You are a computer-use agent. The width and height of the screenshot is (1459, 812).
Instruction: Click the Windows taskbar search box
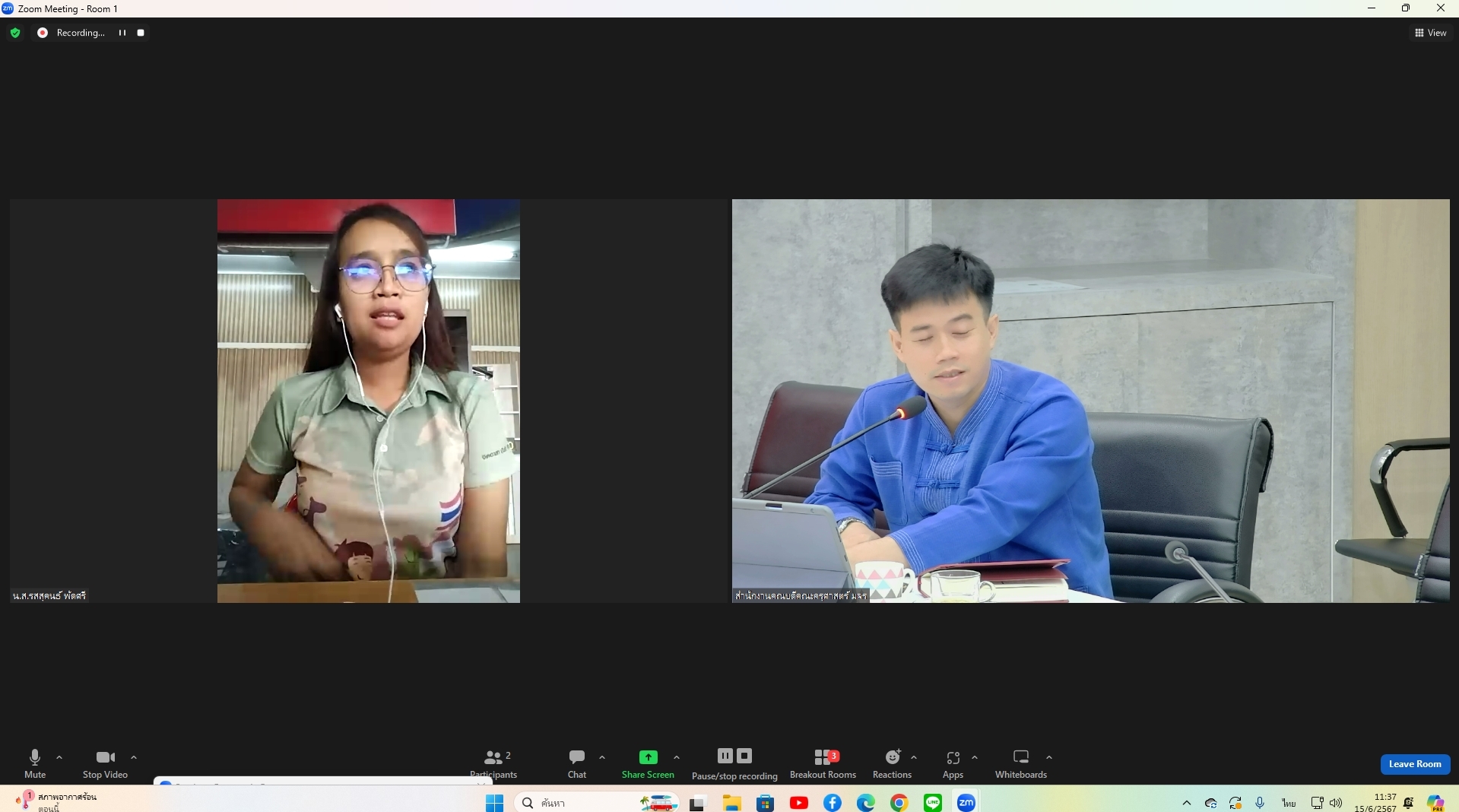pyautogui.click(x=578, y=803)
